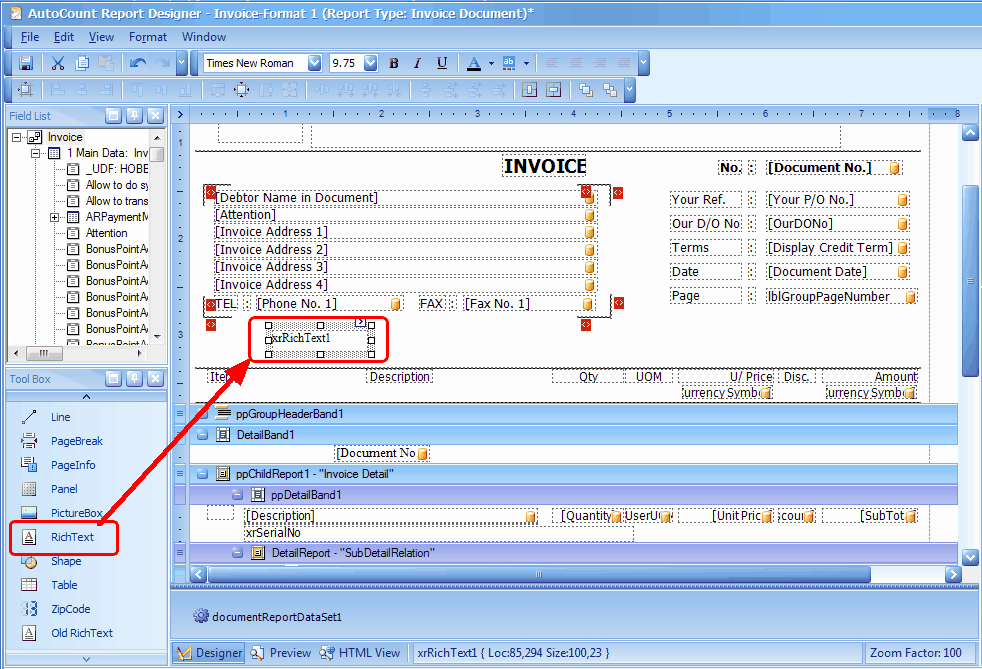Toggle Underline formatting
This screenshot has height=669, width=982.
pos(442,63)
